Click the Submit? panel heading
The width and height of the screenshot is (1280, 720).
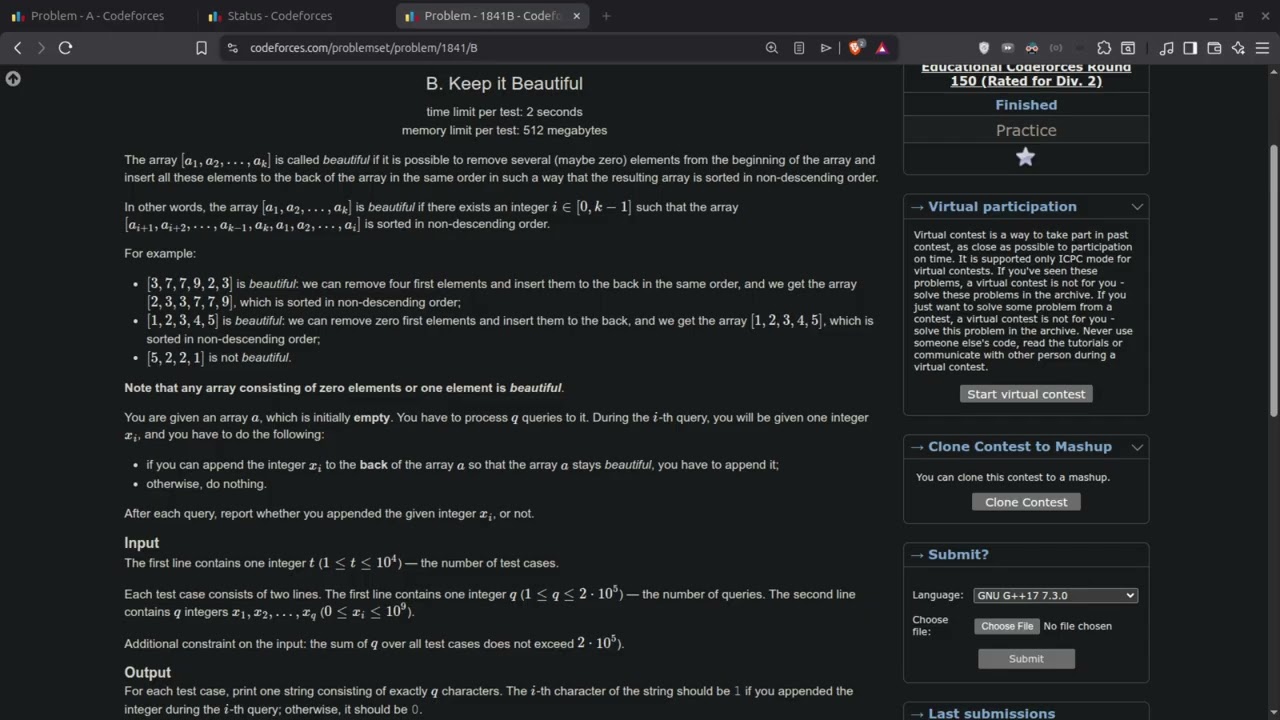[958, 555]
